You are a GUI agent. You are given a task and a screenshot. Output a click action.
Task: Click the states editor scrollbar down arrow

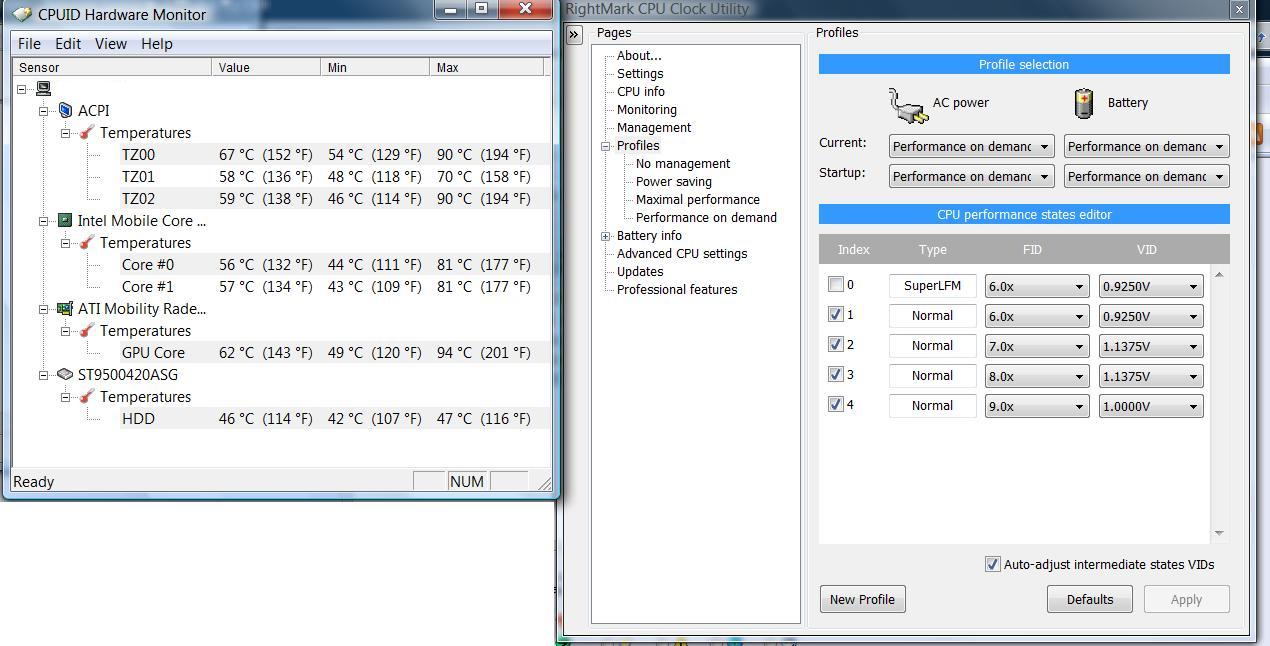1218,533
